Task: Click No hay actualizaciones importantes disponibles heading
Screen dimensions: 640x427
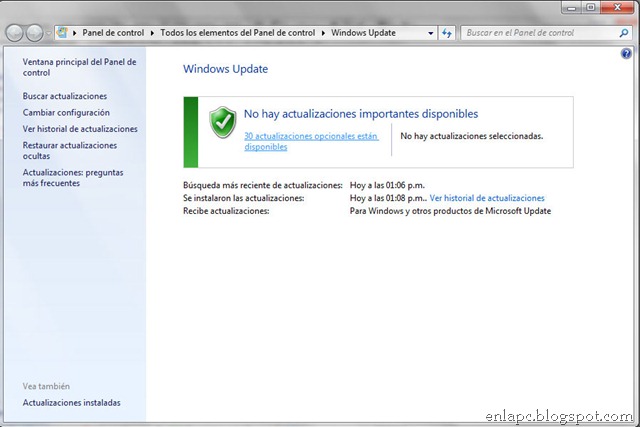Action: 361,113
